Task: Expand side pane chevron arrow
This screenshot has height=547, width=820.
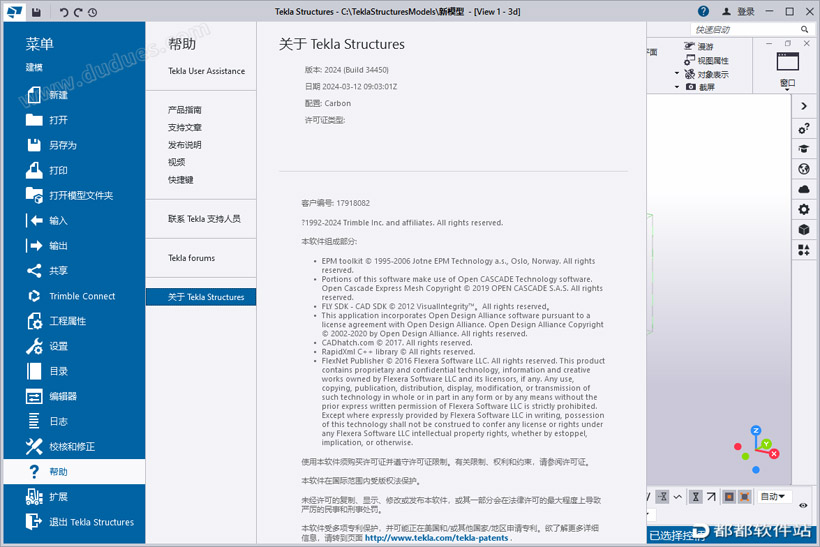Action: [x=804, y=106]
